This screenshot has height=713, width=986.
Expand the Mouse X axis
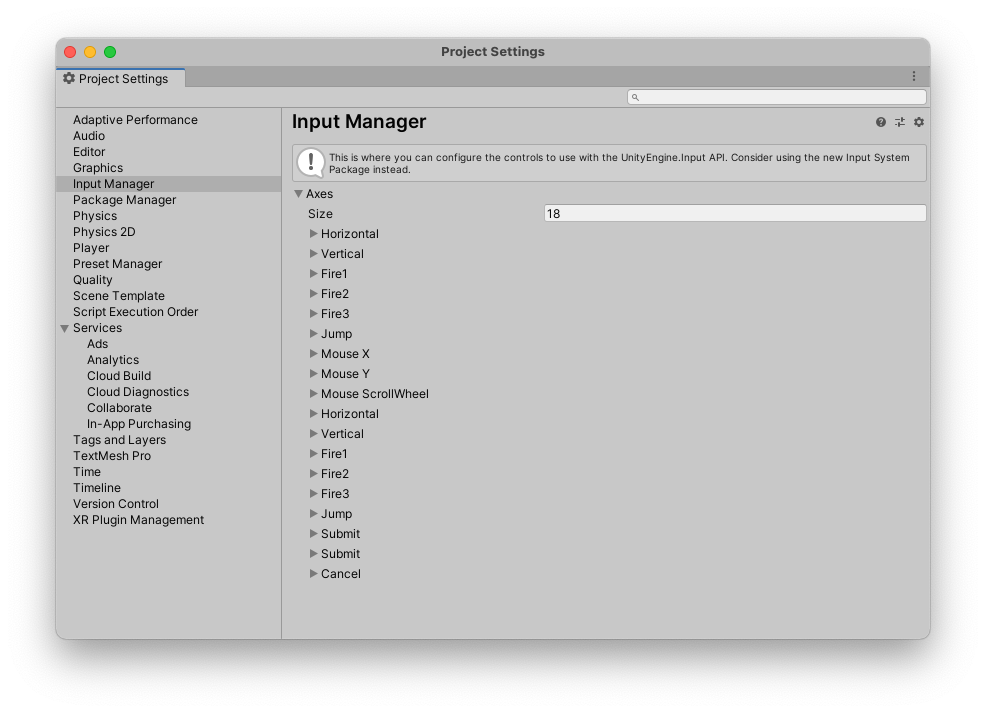(x=313, y=353)
